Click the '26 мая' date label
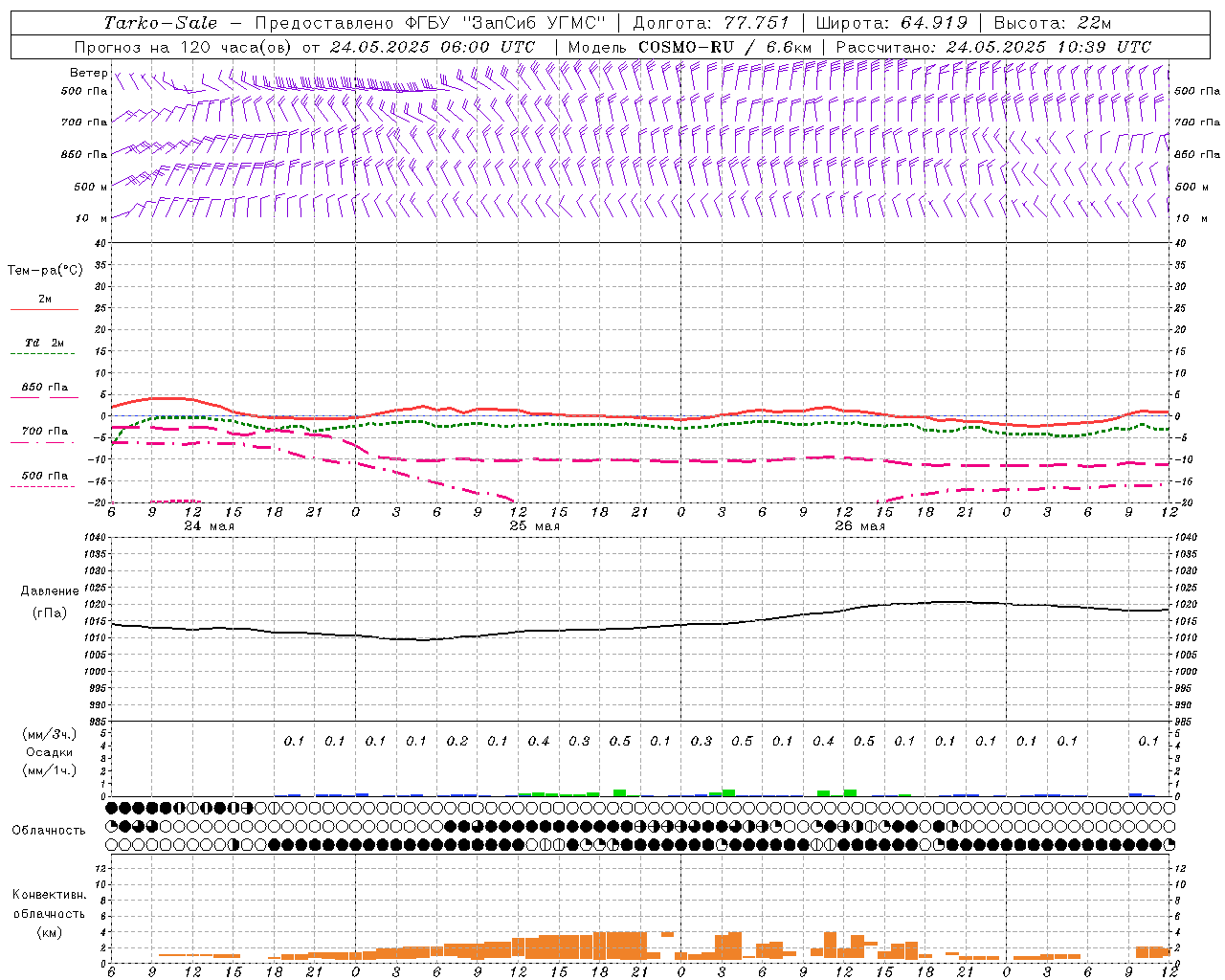This screenshot has width=1225, height=980. click(x=860, y=526)
